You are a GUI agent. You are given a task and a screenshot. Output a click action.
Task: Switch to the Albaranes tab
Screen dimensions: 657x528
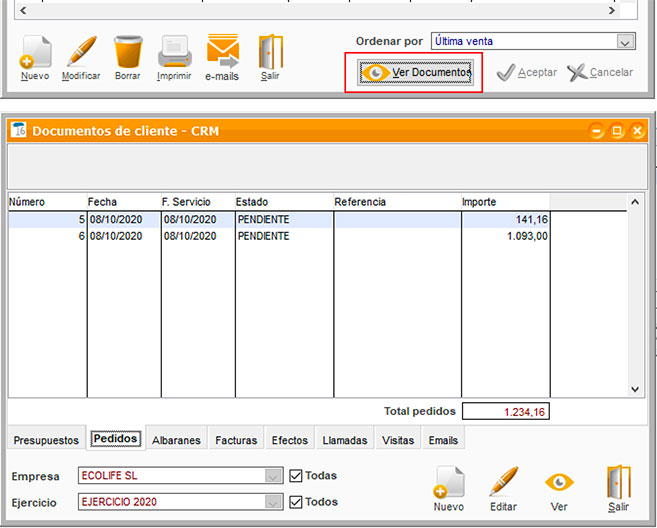176,440
